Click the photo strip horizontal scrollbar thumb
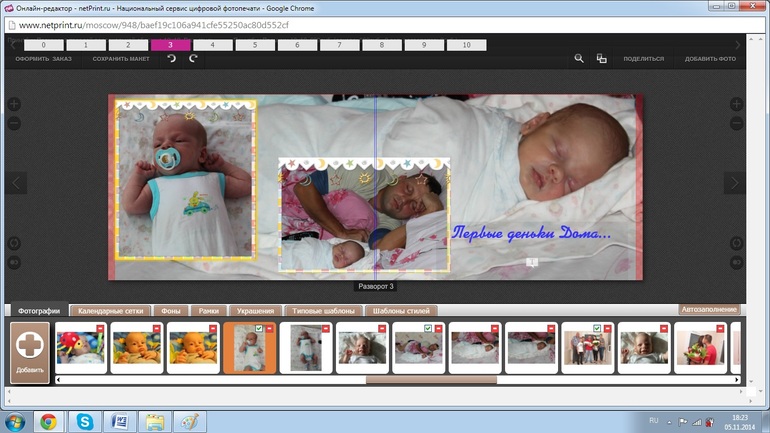Image resolution: width=770 pixels, height=433 pixels. coord(430,380)
